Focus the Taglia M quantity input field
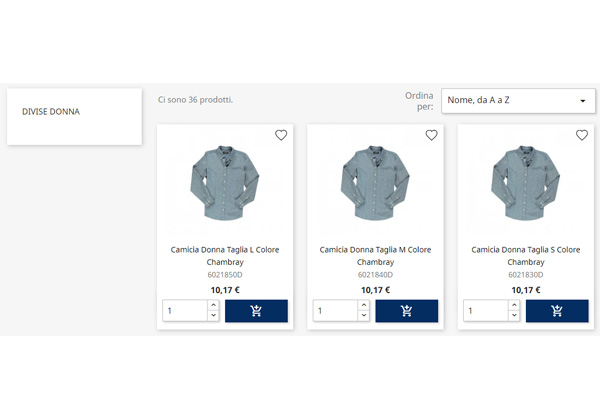This screenshot has width=600, height=400. (x=335, y=311)
